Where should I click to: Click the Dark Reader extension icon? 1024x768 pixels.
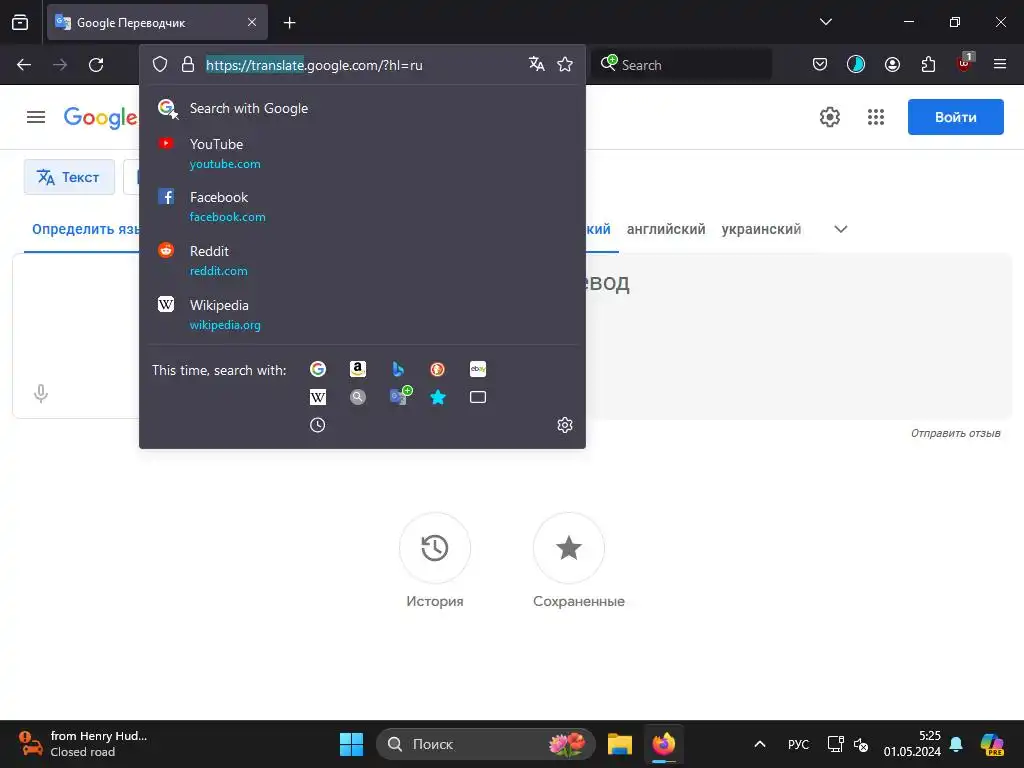tap(856, 64)
